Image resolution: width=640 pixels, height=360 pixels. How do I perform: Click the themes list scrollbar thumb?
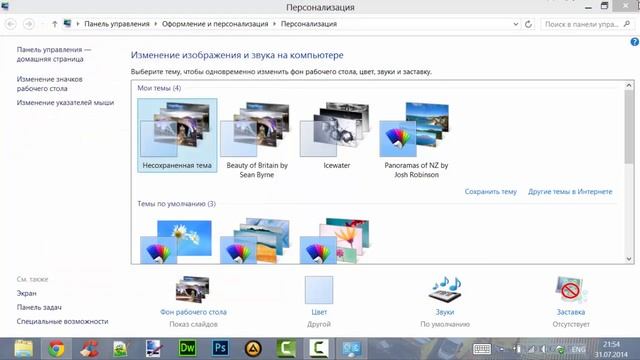629,127
